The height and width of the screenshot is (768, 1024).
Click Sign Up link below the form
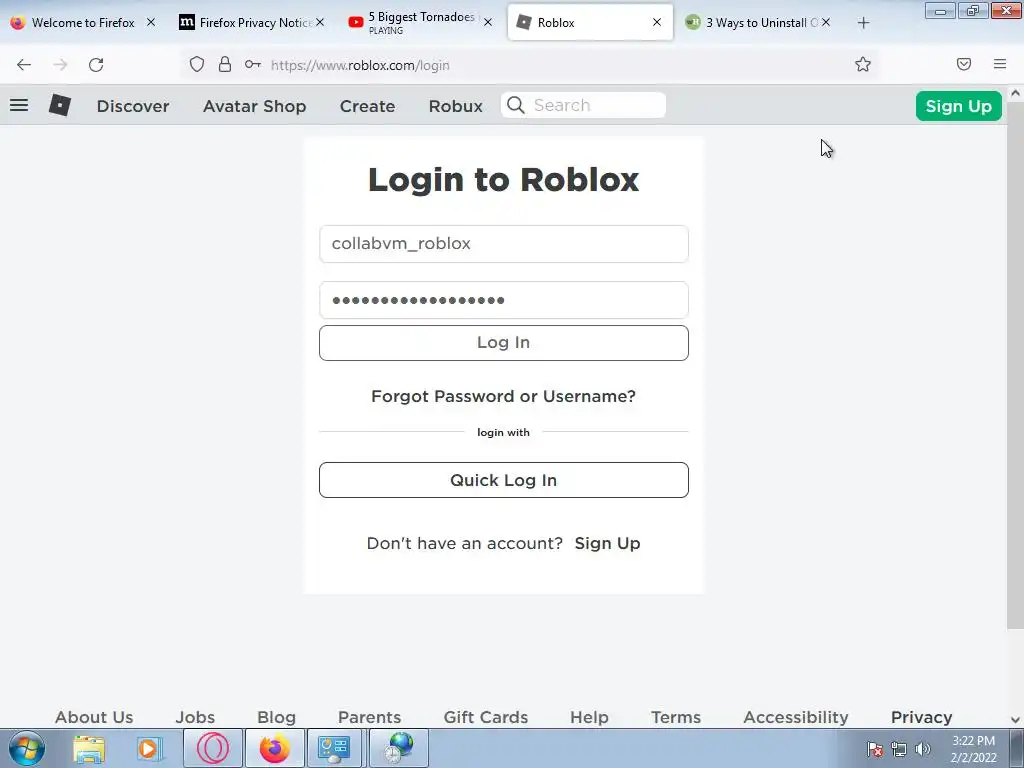click(607, 543)
